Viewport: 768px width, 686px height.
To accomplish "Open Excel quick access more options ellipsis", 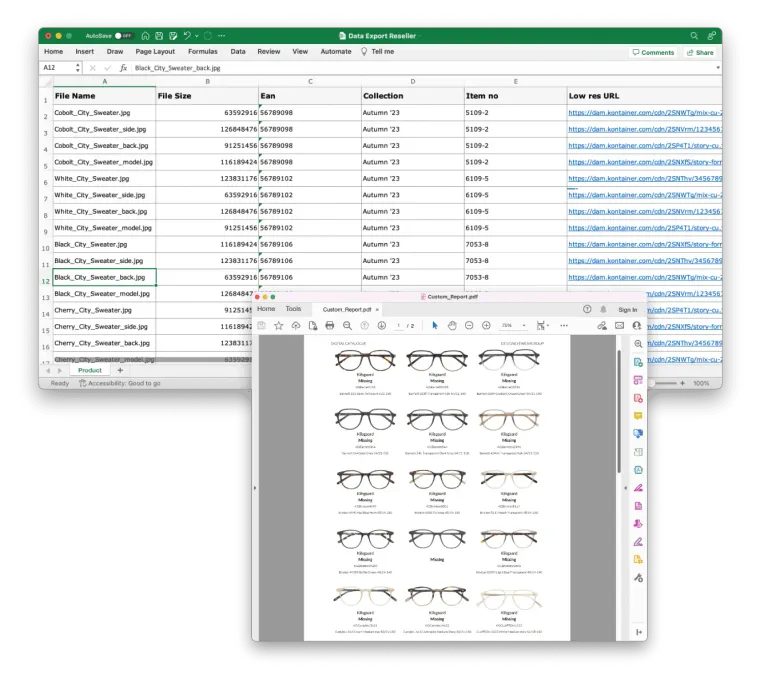I will coord(221,36).
